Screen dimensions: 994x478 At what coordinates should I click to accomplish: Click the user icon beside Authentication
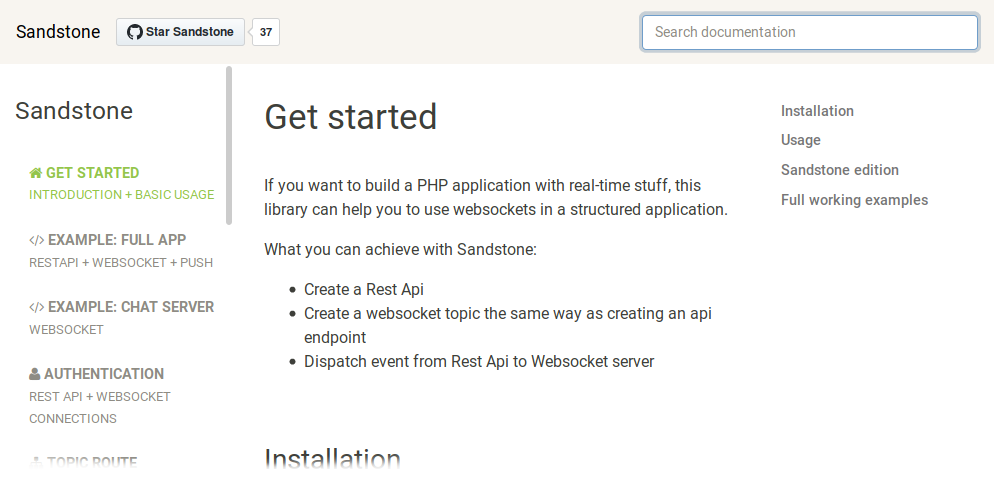point(35,374)
